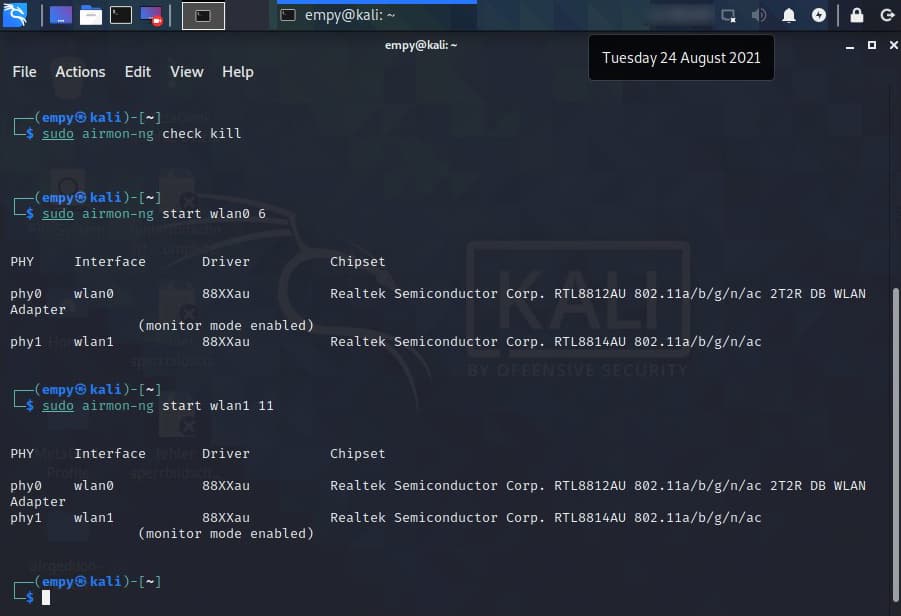Viewport: 901px width, 616px height.
Task: Open the Actions menu
Action: [x=80, y=72]
